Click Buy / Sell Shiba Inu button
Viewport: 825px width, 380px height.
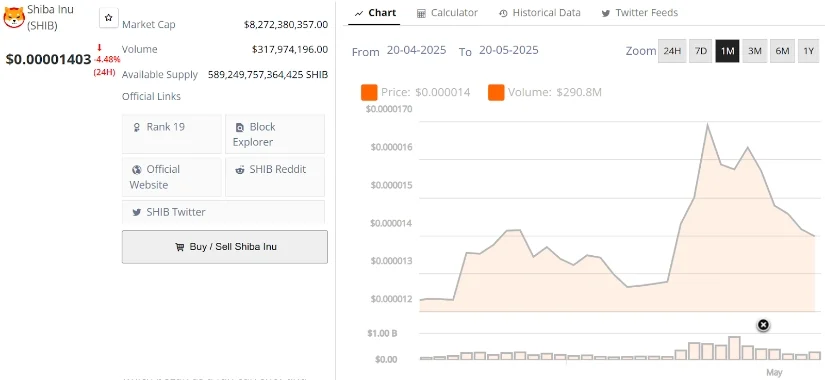[x=225, y=247]
